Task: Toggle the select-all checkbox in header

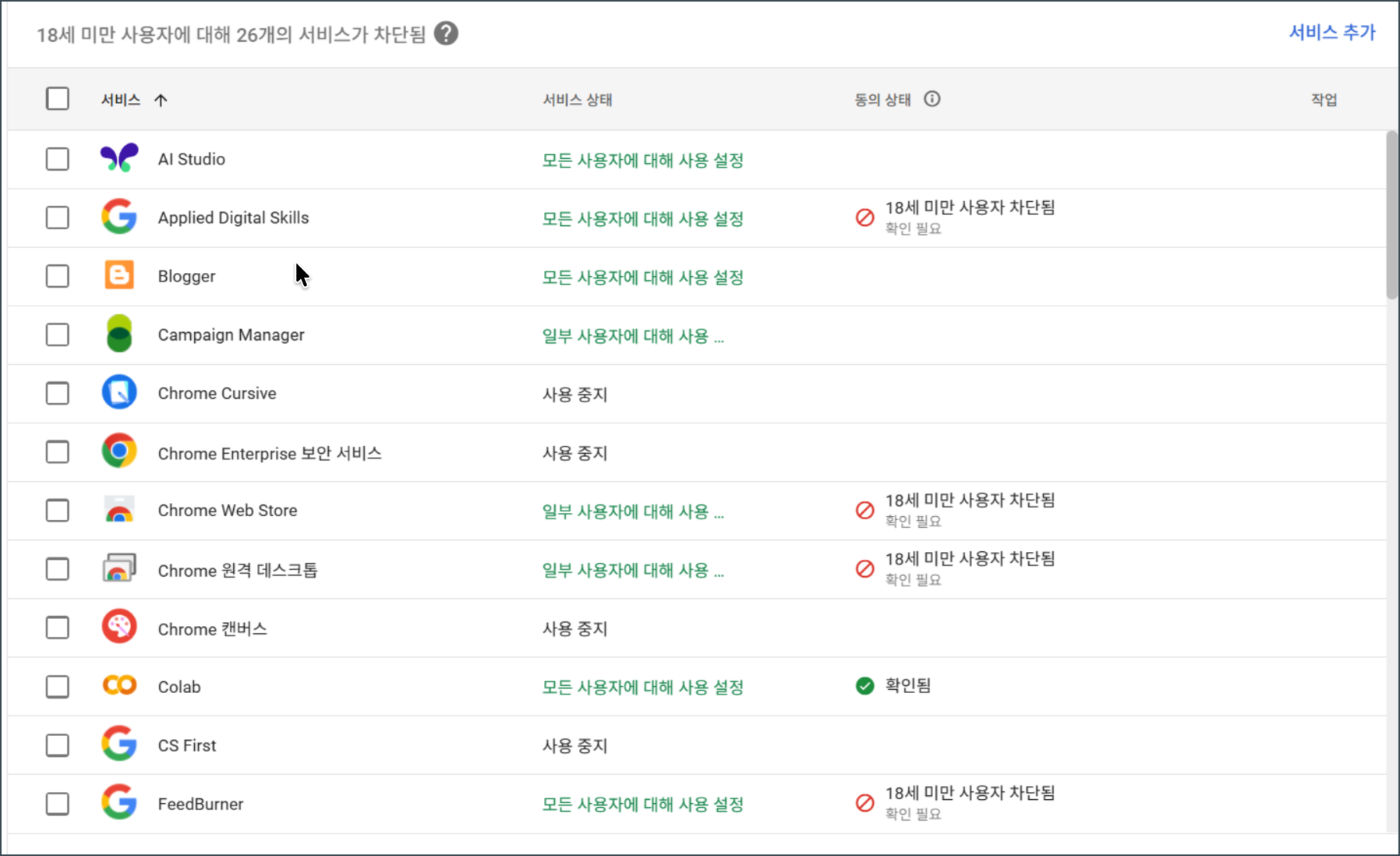Action: 58,99
